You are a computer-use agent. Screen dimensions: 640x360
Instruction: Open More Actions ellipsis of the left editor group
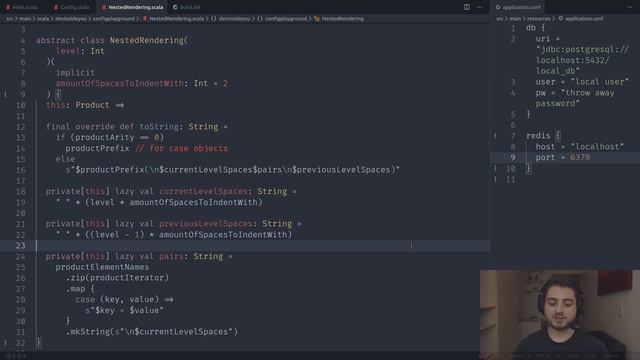(480, 7)
